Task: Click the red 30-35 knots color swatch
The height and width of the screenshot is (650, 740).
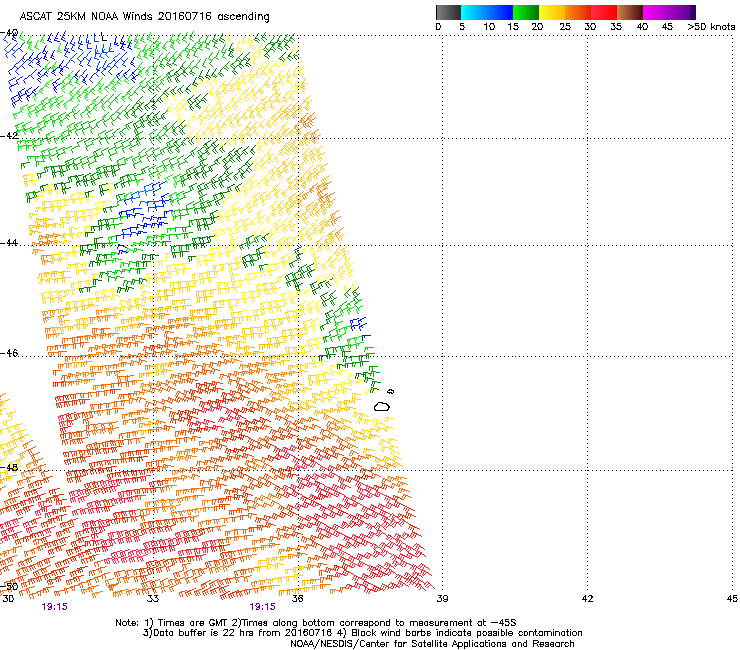Action: 604,12
